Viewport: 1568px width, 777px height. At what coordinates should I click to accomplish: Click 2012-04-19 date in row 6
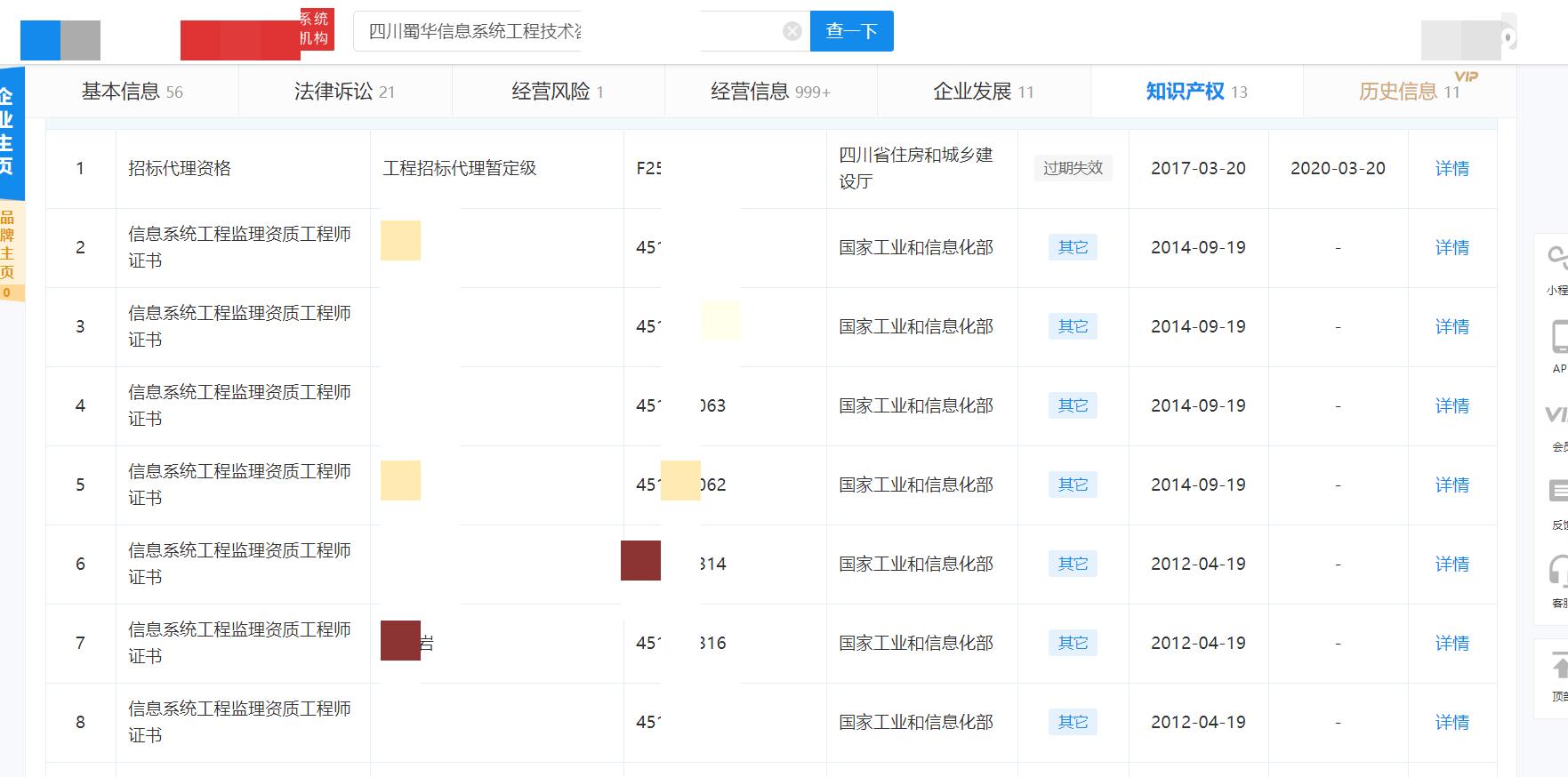(x=1198, y=565)
